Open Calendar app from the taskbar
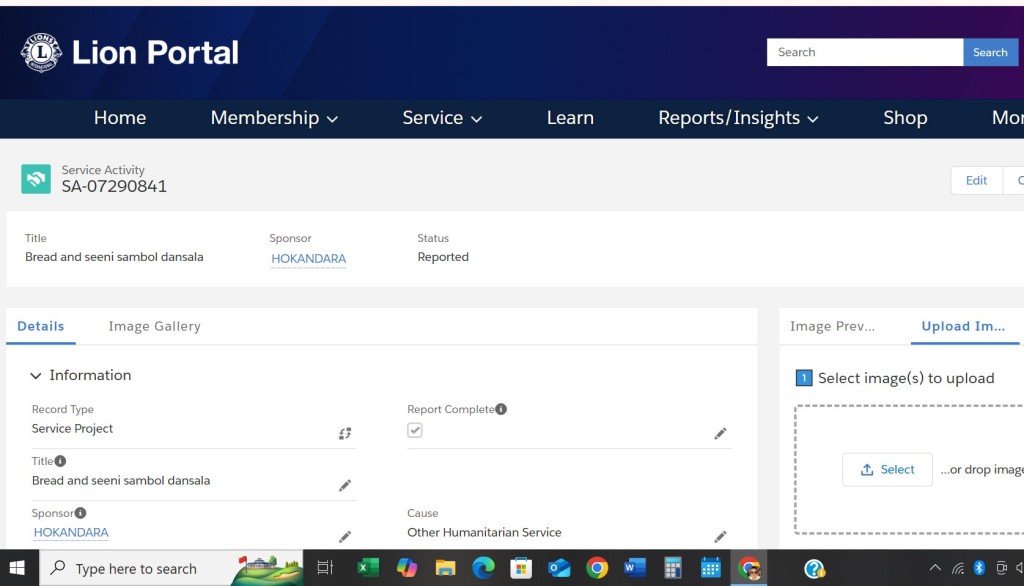Viewport: 1024px width, 586px height. click(x=711, y=568)
